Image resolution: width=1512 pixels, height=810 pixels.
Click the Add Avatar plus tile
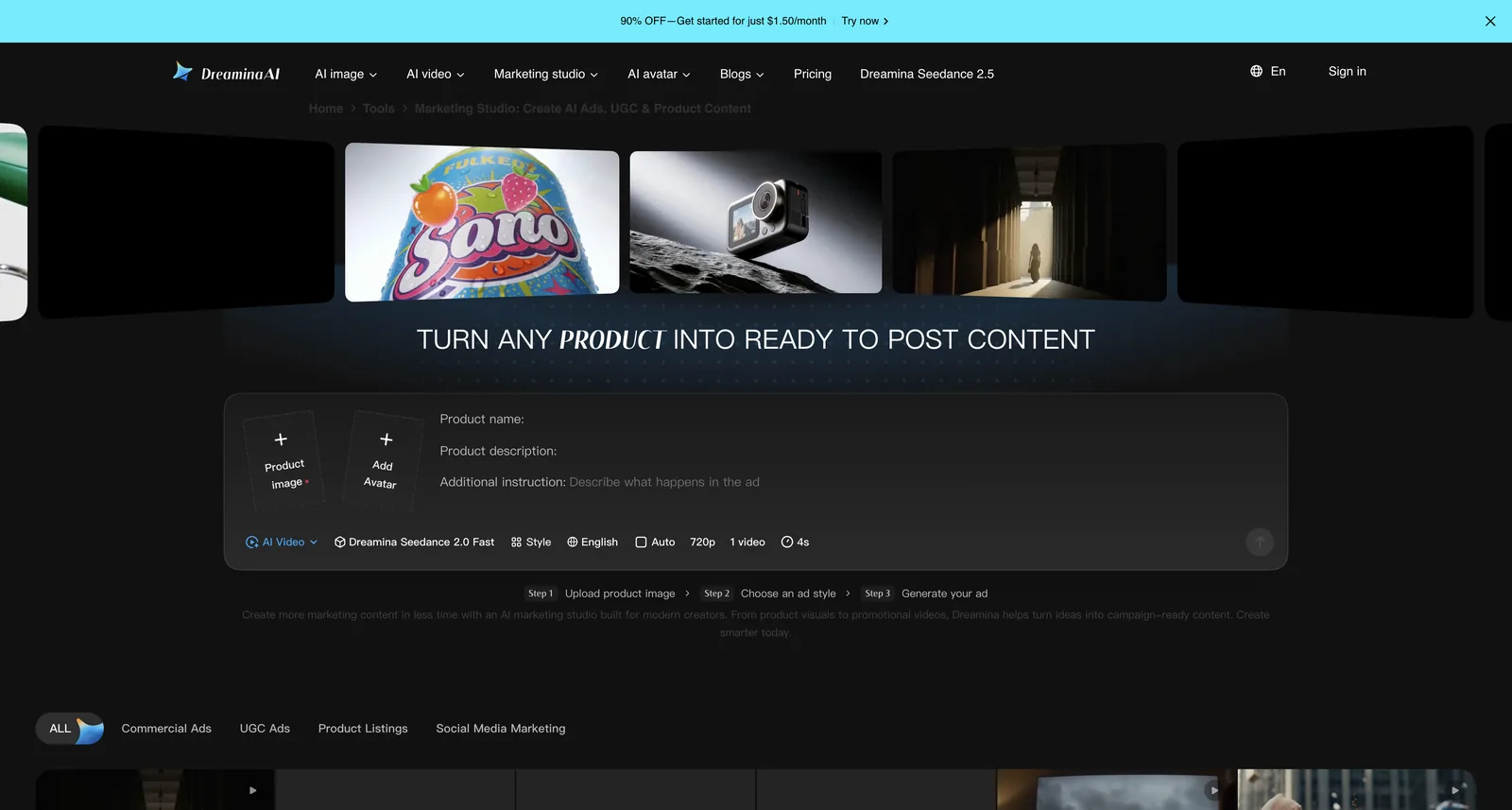tap(383, 462)
